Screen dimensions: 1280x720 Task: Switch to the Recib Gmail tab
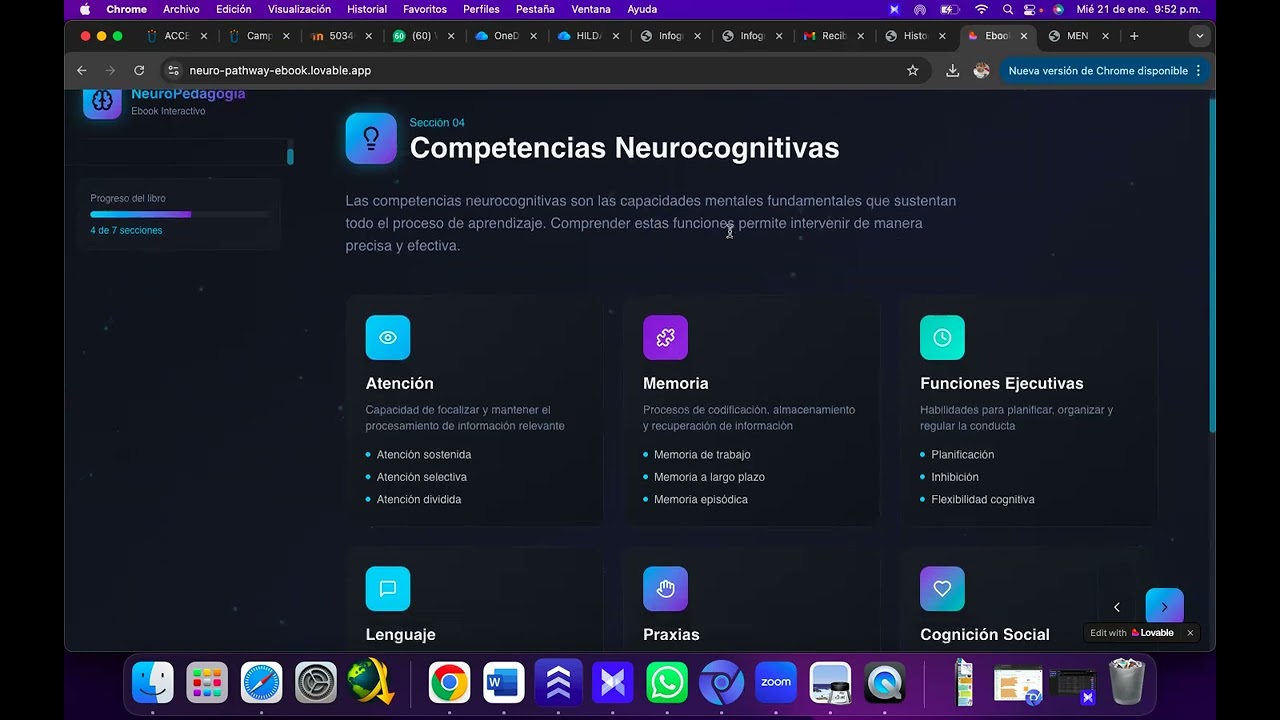tap(834, 36)
